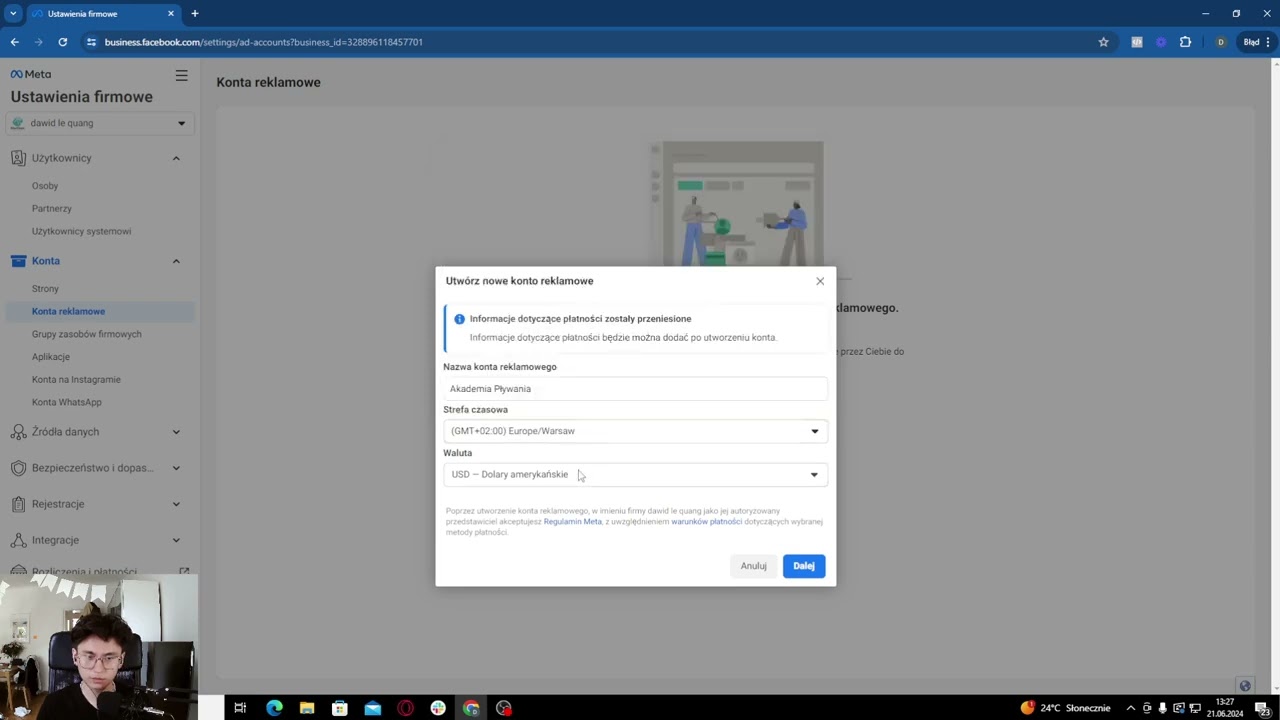Viewport: 1280px width, 720px height.
Task: Close the create ad account dialog
Action: click(x=820, y=281)
